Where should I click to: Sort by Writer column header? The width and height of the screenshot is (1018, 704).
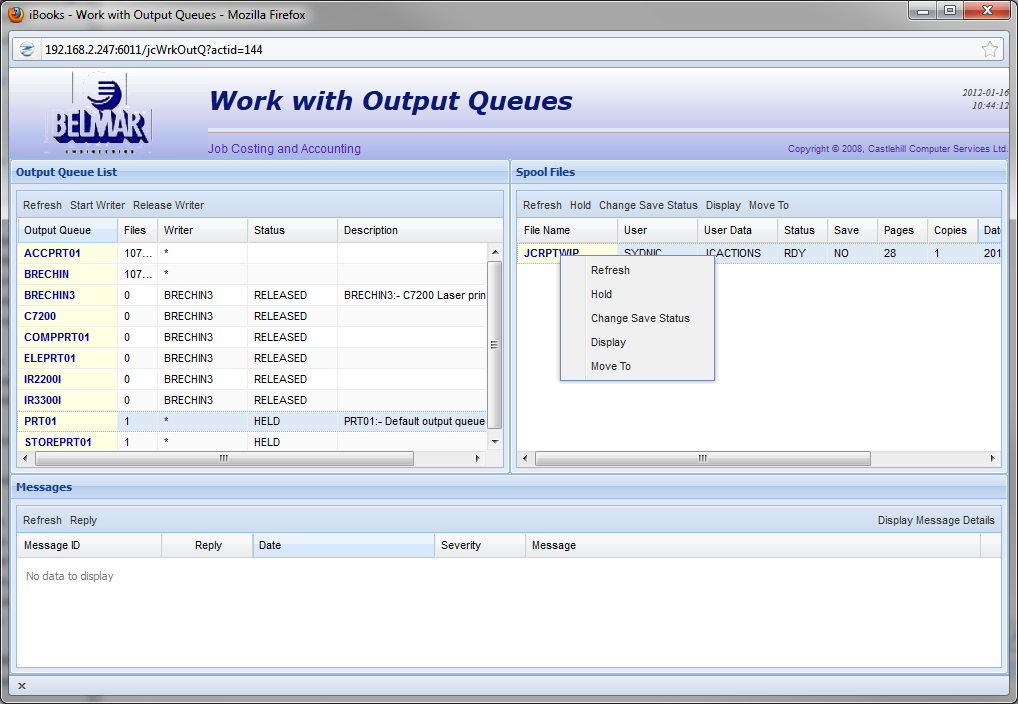coord(202,231)
